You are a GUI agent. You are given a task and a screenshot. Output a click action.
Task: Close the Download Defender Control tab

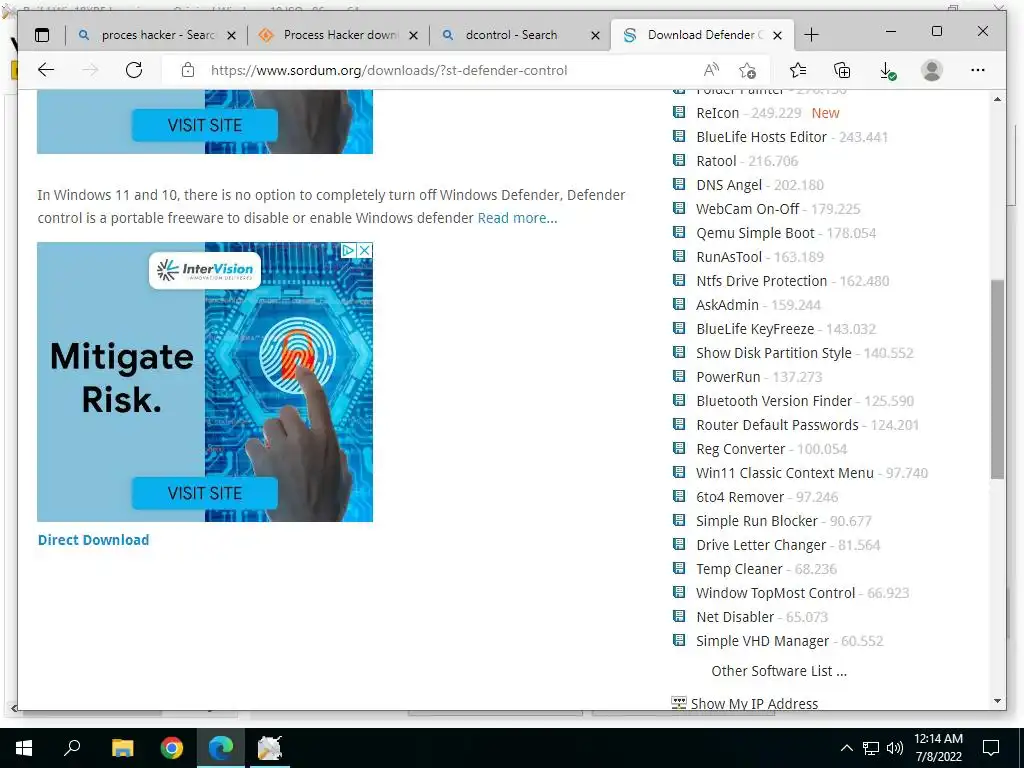pyautogui.click(x=777, y=35)
